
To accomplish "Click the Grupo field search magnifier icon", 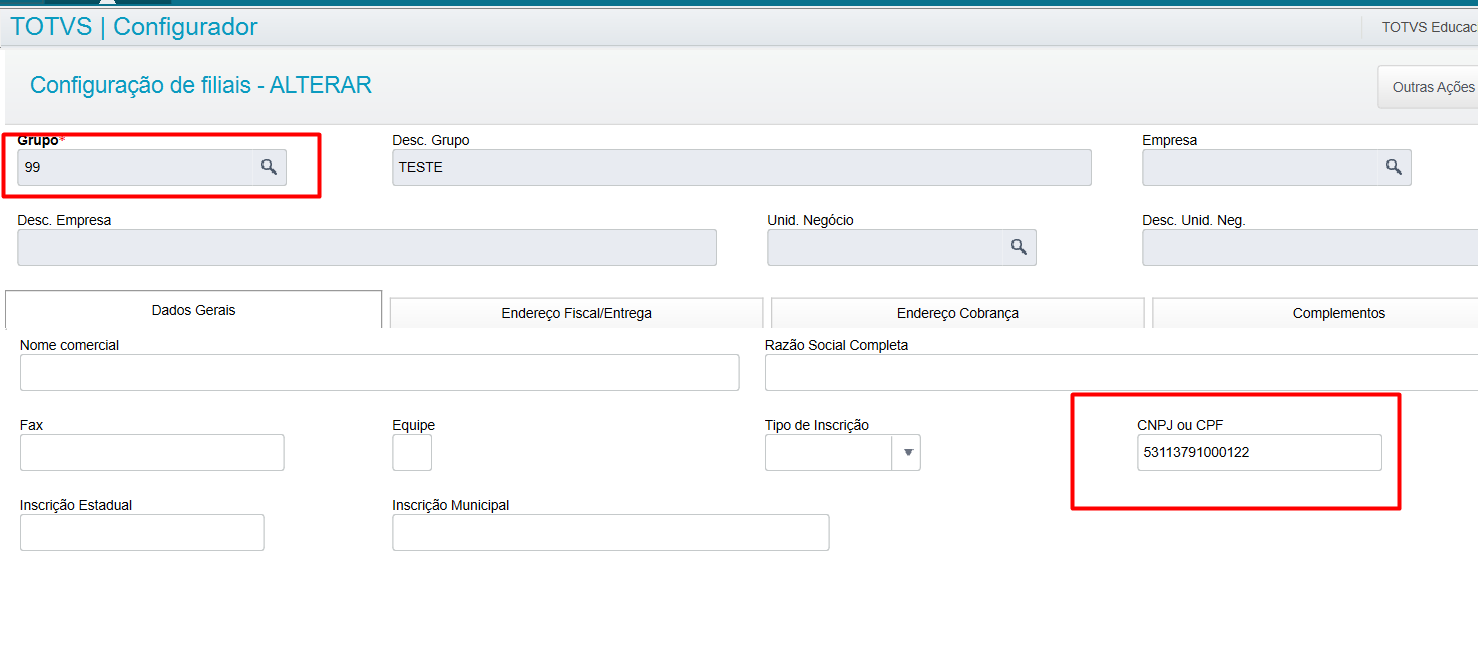I will [269, 167].
